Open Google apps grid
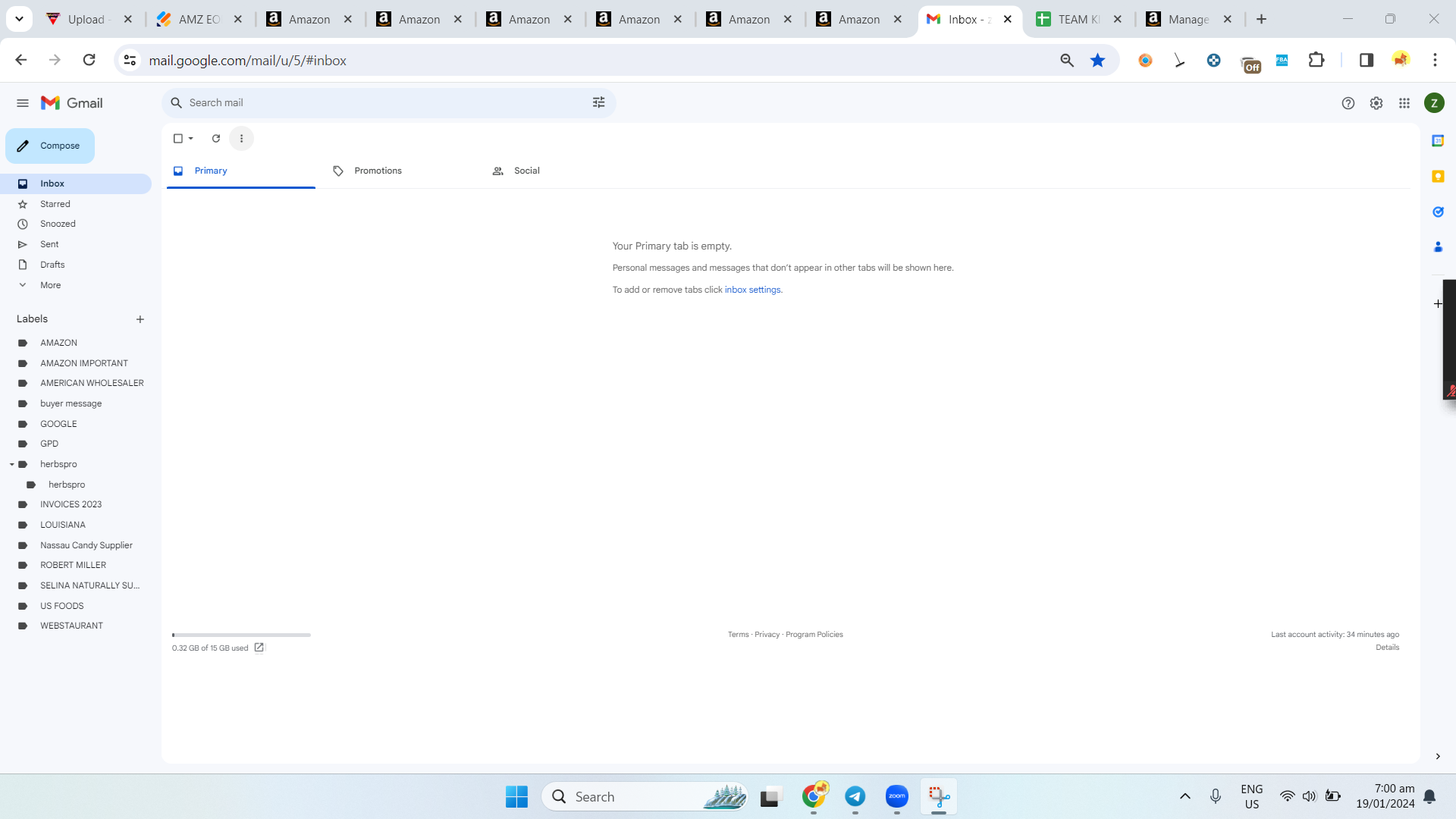Image resolution: width=1456 pixels, height=819 pixels. click(x=1404, y=103)
